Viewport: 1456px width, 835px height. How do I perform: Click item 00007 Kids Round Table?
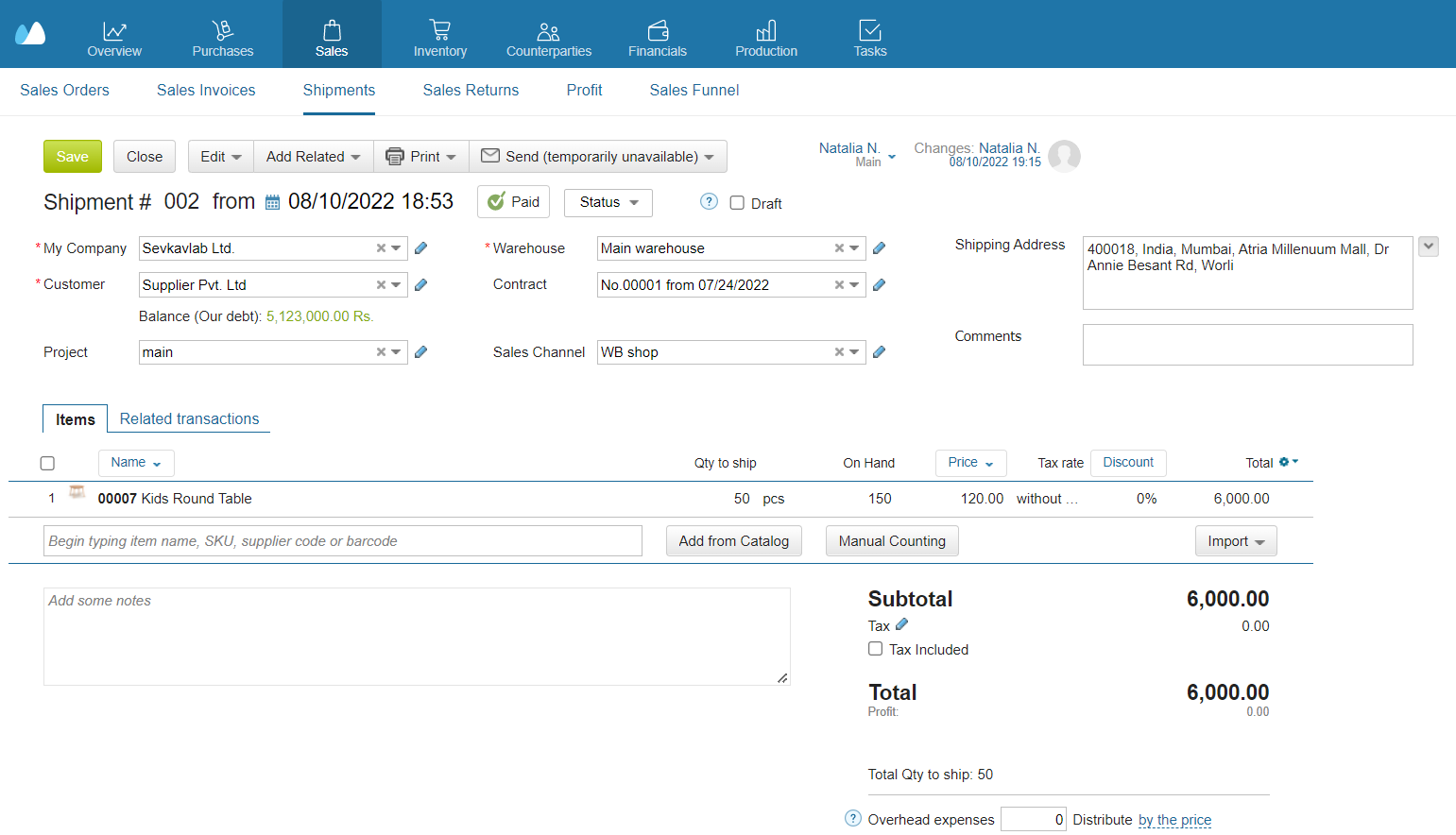(175, 499)
